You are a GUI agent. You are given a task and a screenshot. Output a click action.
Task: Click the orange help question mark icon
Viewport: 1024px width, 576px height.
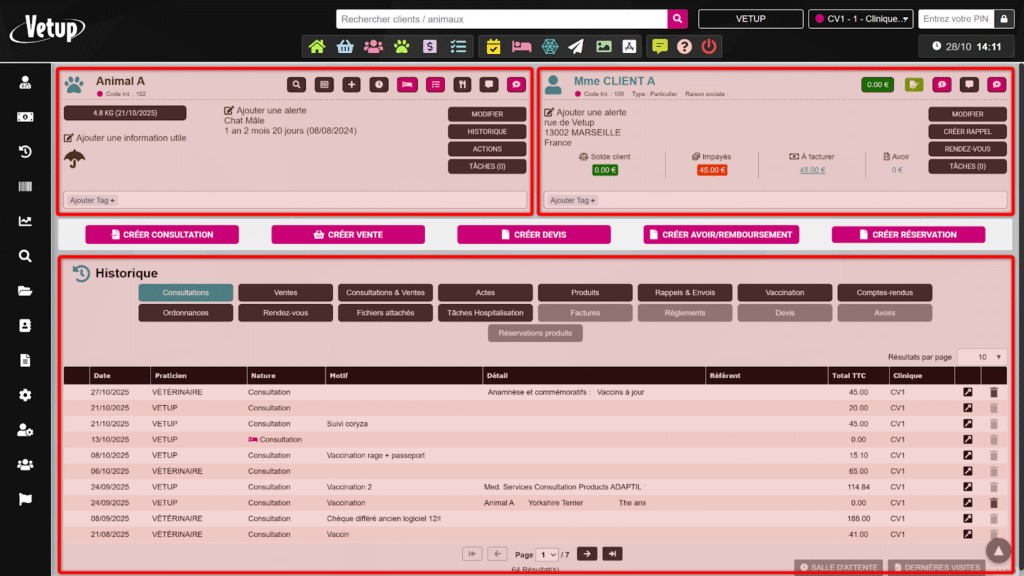tap(684, 46)
